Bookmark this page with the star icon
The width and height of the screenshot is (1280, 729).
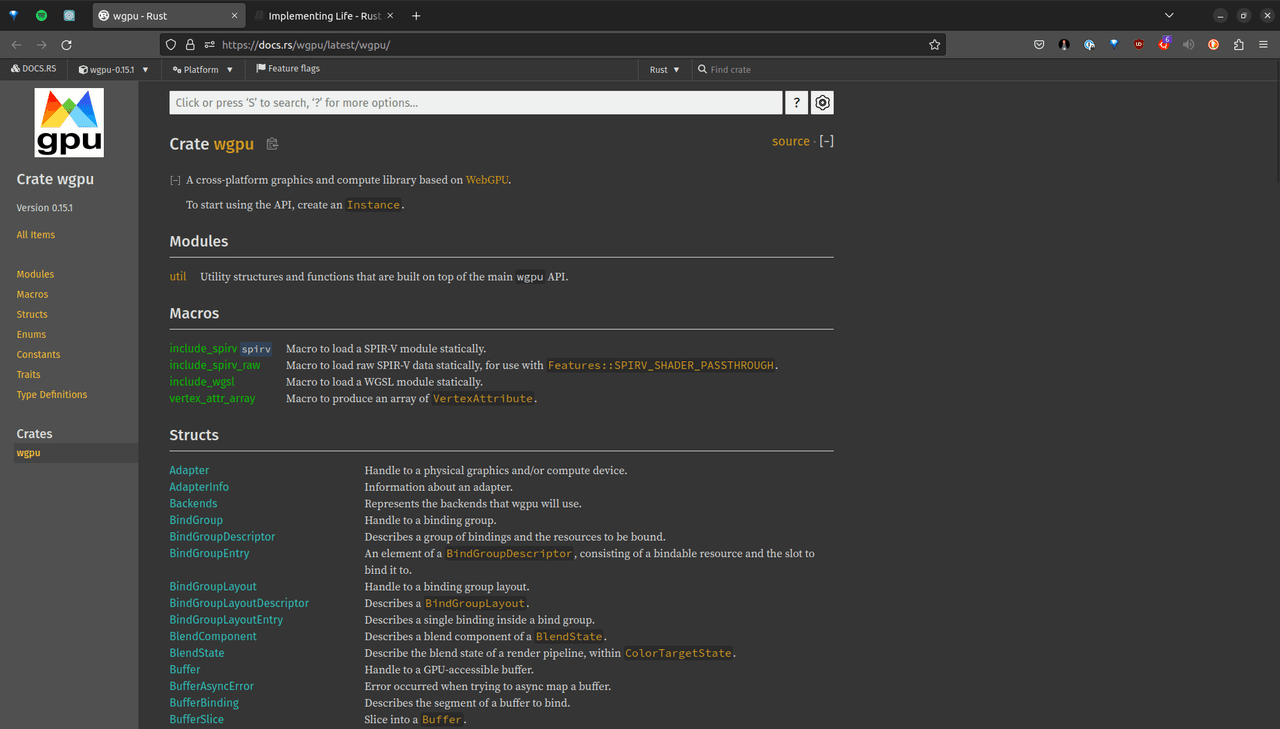coord(934,45)
